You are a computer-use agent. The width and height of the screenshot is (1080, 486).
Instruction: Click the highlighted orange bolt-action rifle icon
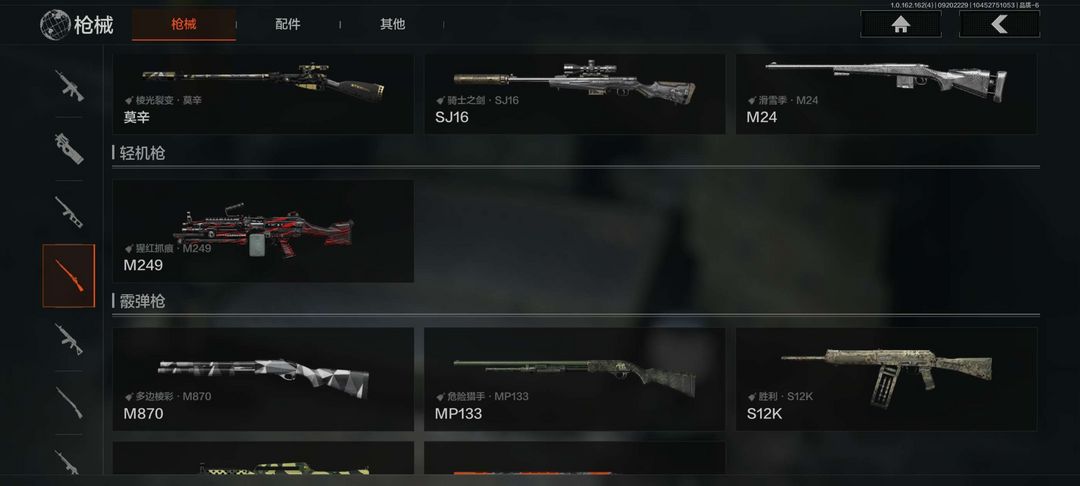pyautogui.click(x=69, y=275)
